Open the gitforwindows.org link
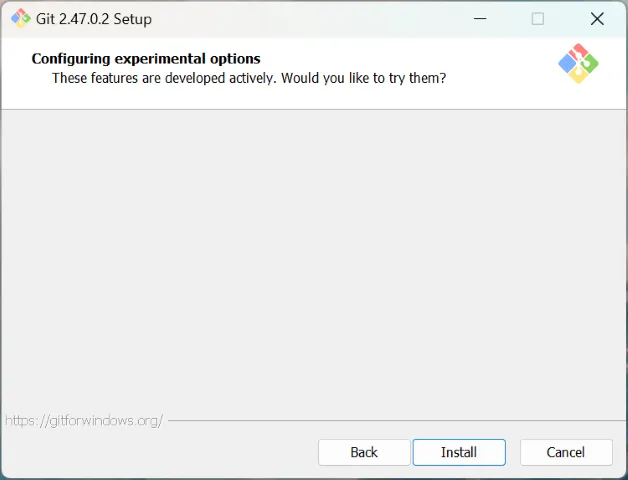 tap(84, 421)
